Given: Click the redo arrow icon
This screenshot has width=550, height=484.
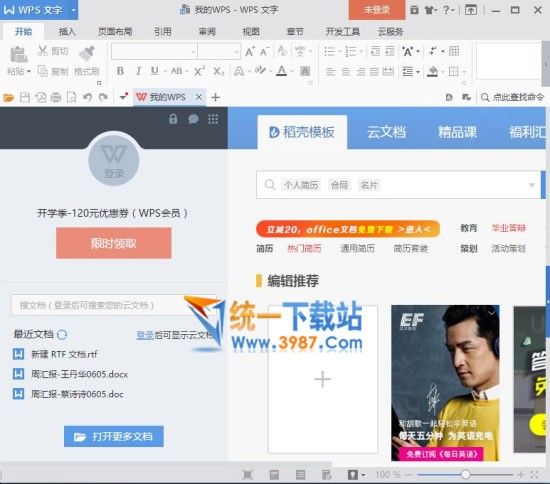Looking at the screenshot, I should [103, 97].
